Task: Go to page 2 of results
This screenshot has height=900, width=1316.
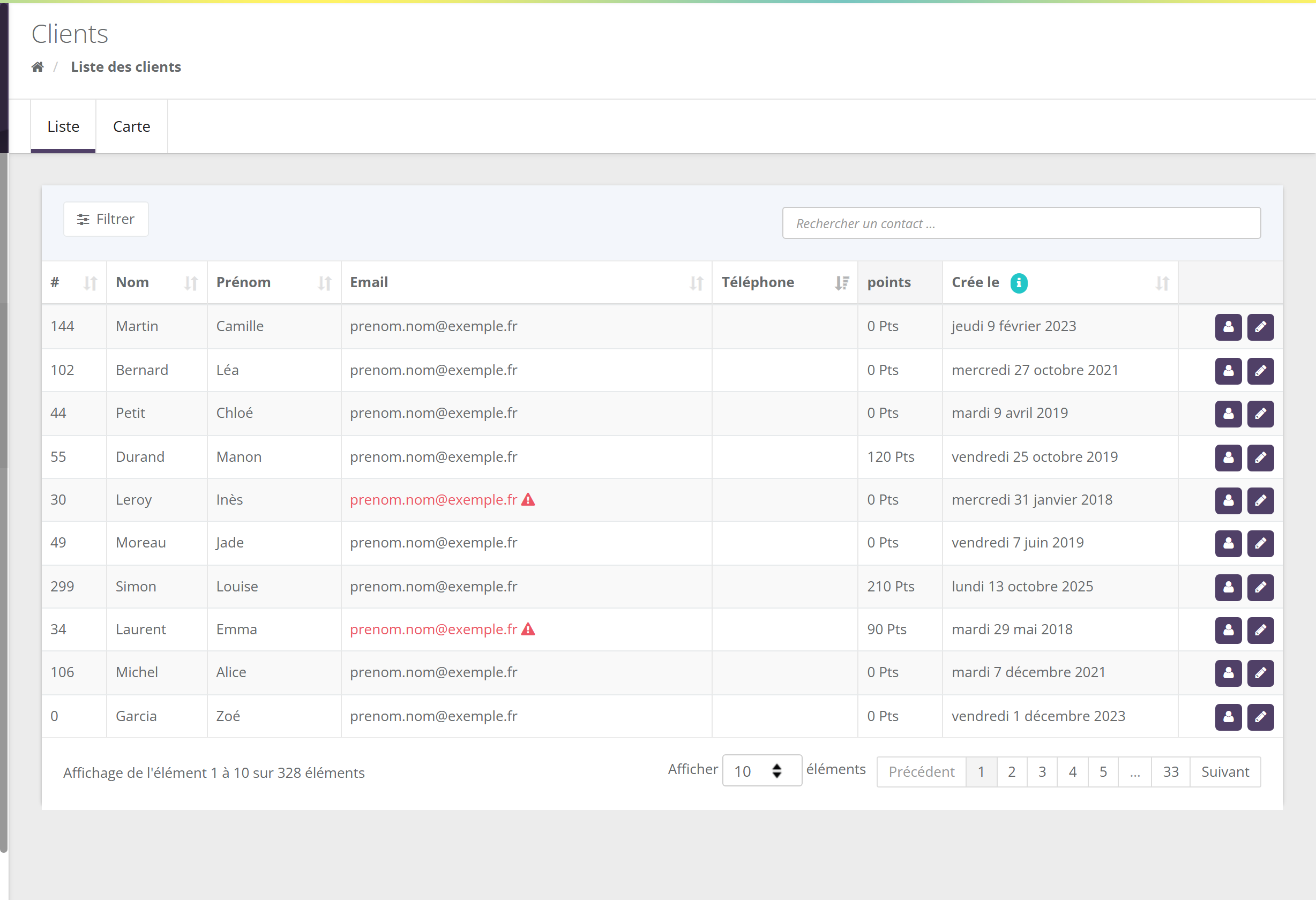Action: [x=1011, y=771]
